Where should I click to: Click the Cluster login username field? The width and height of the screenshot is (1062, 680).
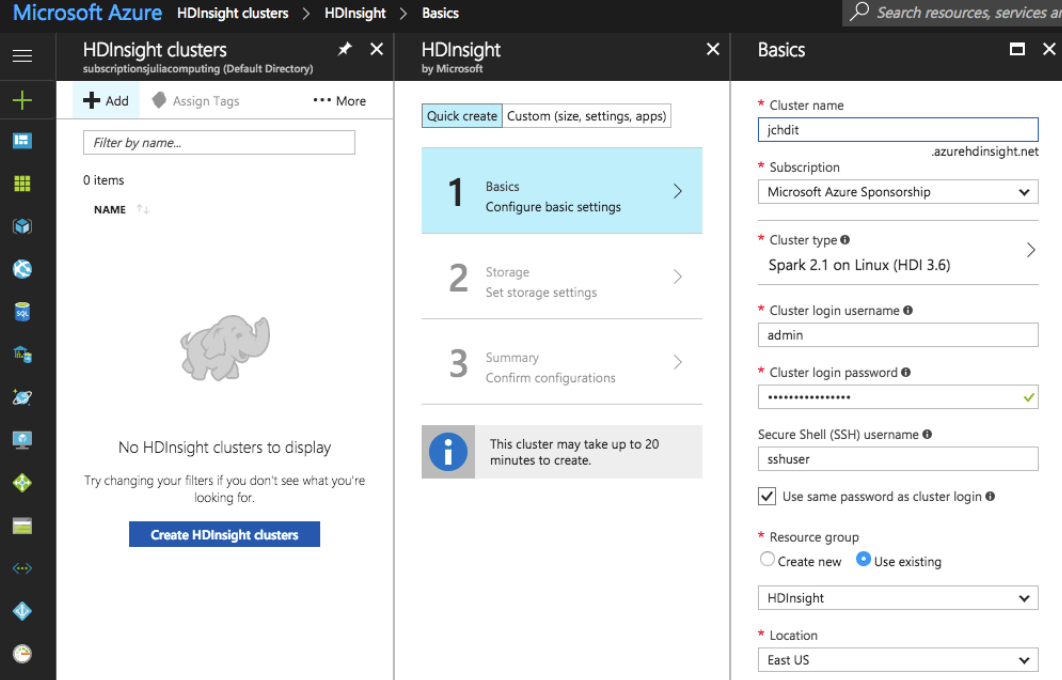pyautogui.click(x=897, y=335)
